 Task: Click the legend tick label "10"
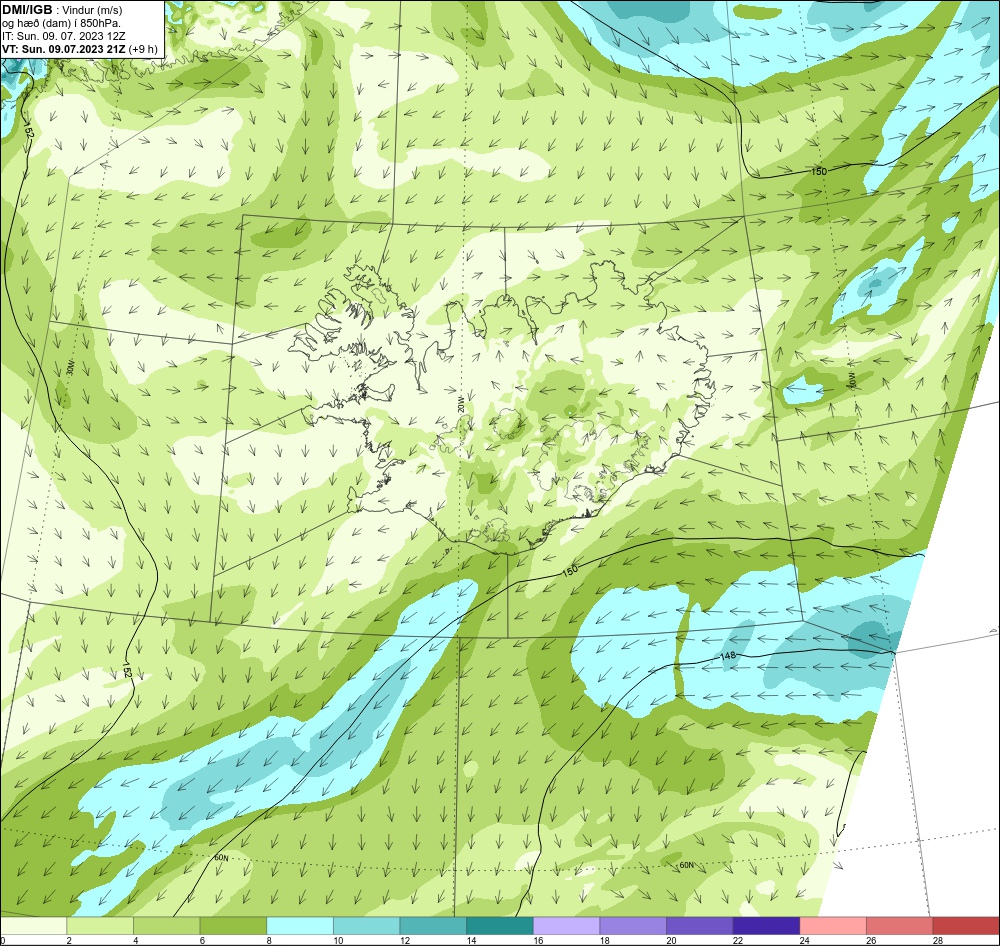coord(338,940)
